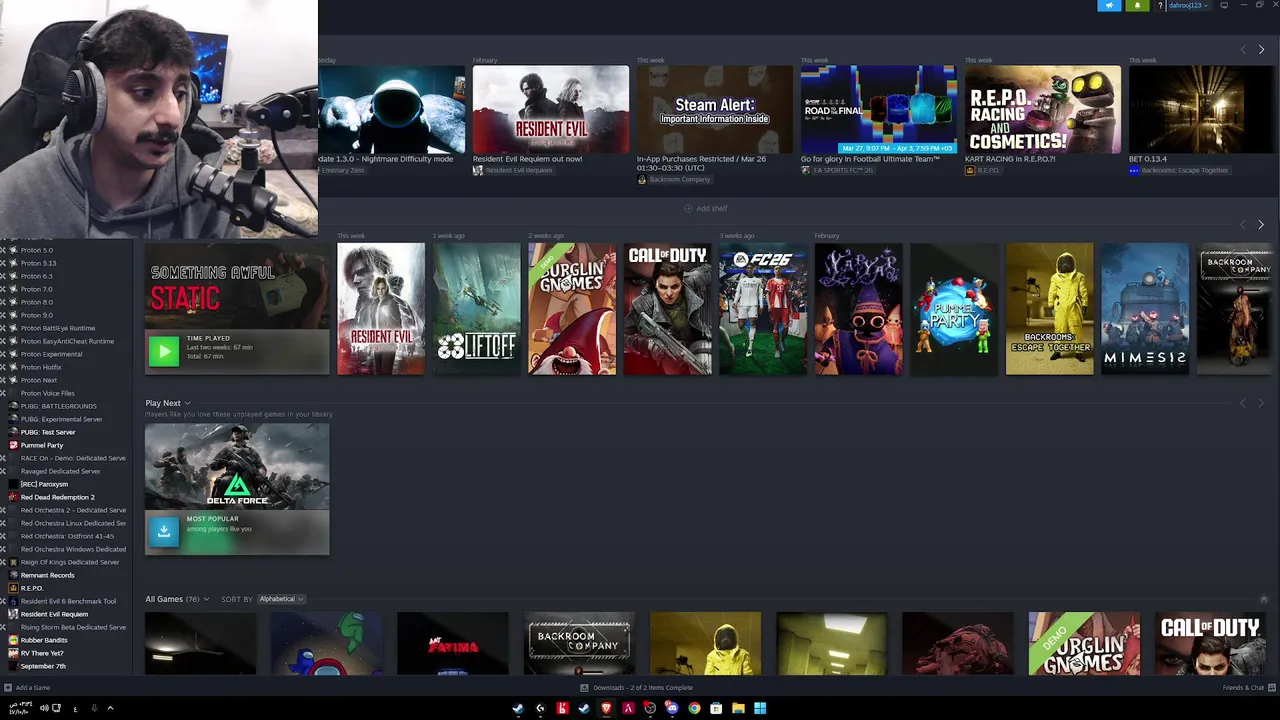
Task: Select Resident Evil Requiem in library list
Action: click(x=54, y=614)
